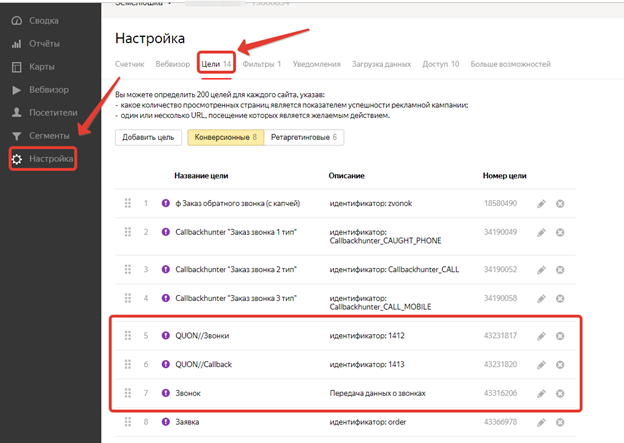Delete the goal Заказ обратного звонка

(560, 204)
